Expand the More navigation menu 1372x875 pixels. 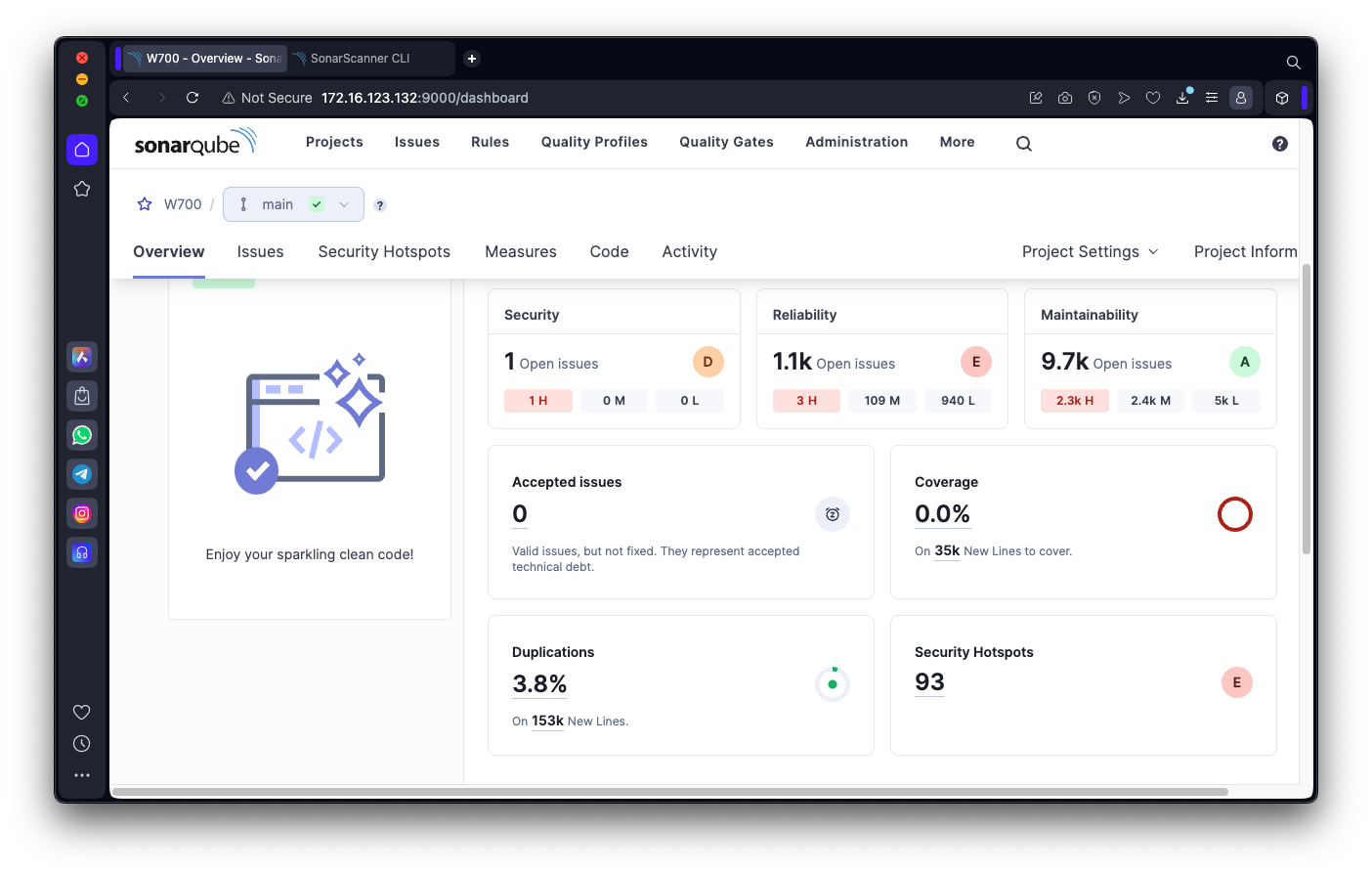(958, 142)
